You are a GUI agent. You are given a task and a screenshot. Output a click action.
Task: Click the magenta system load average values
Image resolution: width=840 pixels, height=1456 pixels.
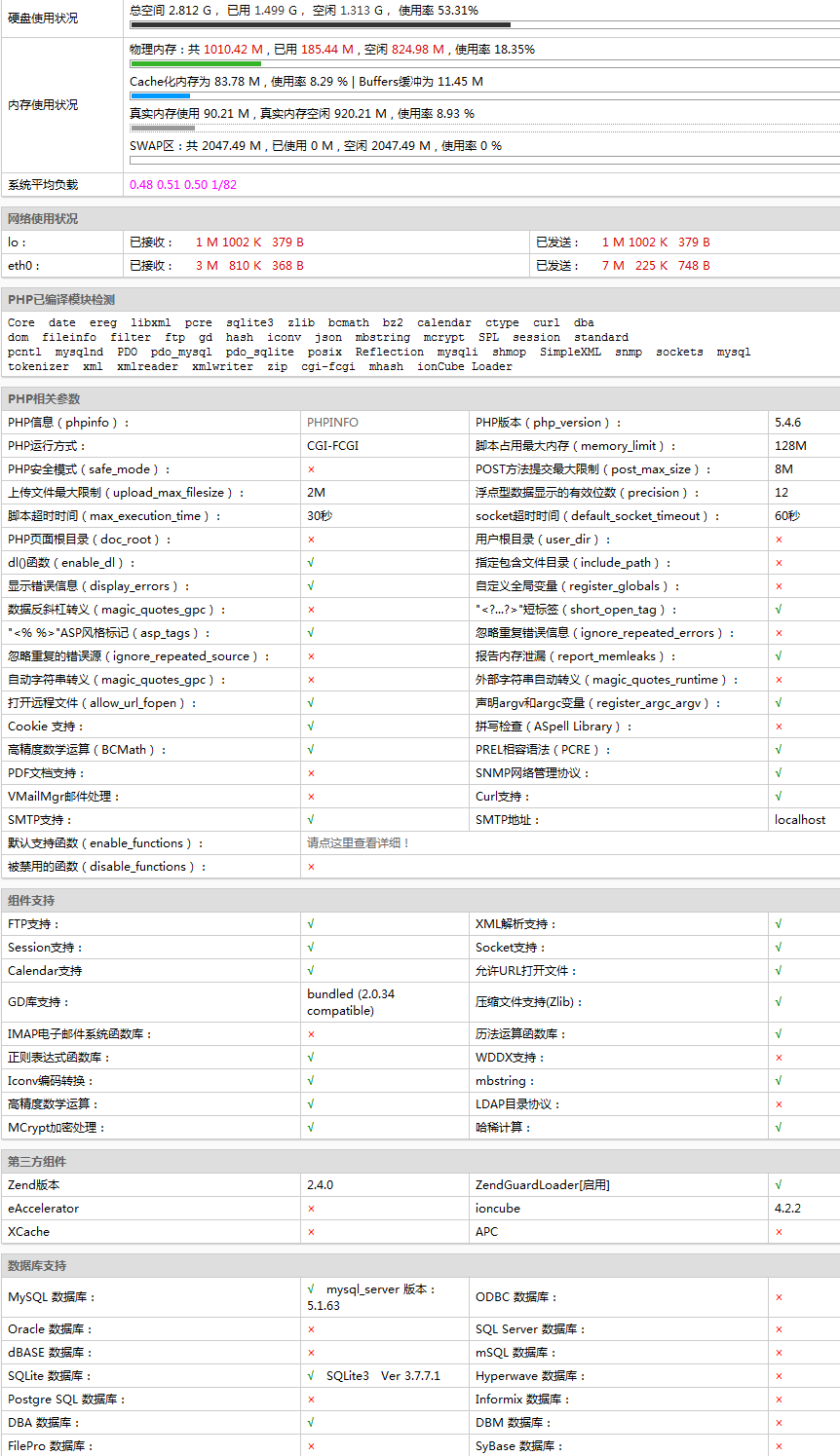click(x=183, y=185)
